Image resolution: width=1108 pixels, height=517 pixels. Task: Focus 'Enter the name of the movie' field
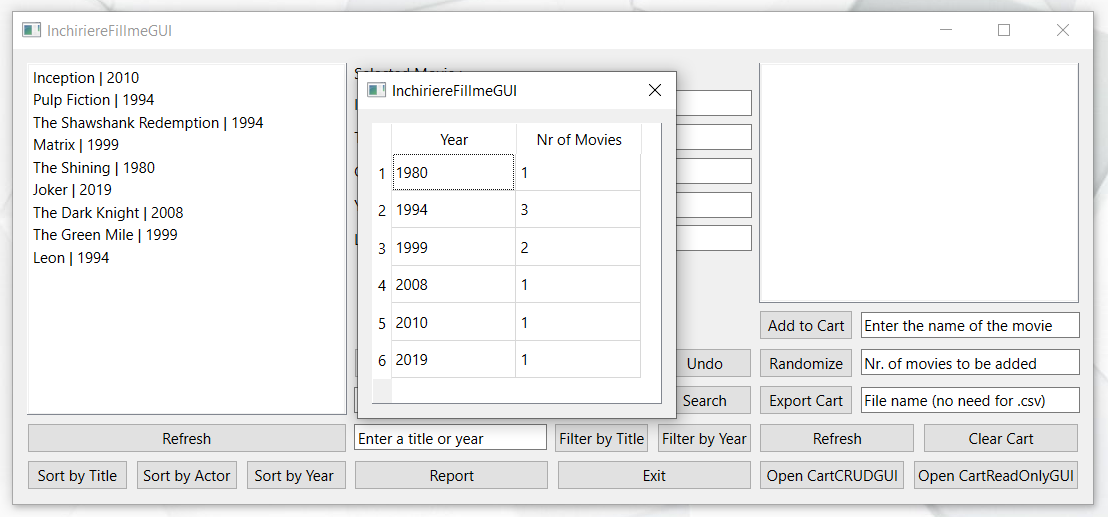click(x=970, y=326)
